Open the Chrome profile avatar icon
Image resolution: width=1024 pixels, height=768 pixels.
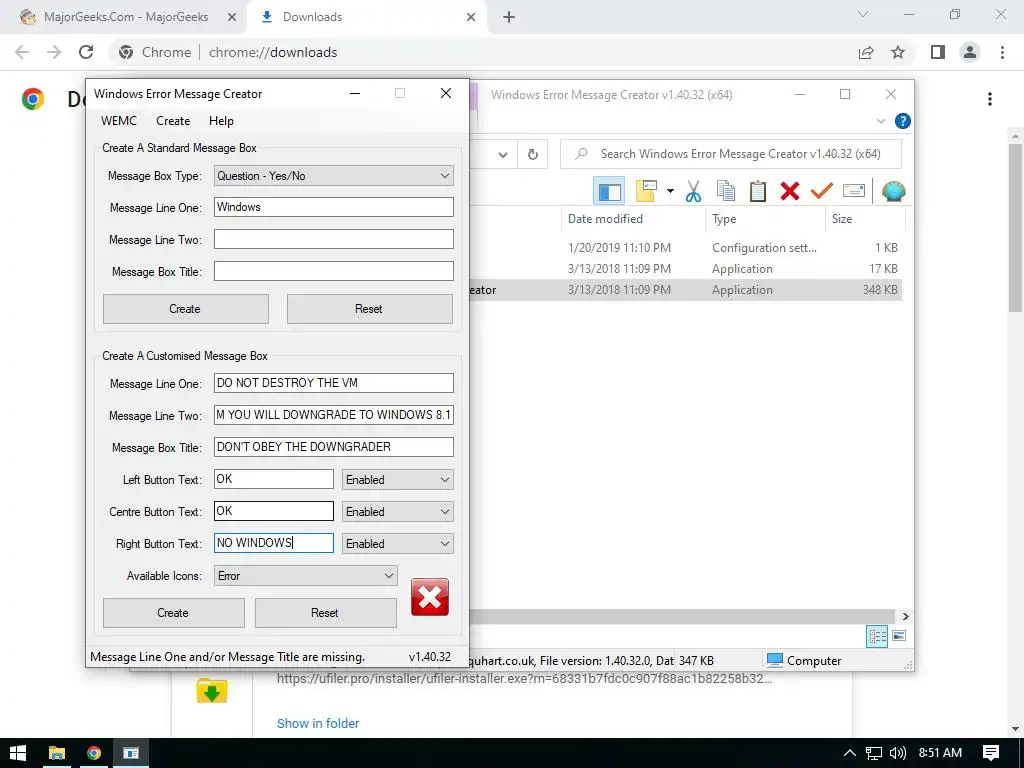click(x=970, y=52)
